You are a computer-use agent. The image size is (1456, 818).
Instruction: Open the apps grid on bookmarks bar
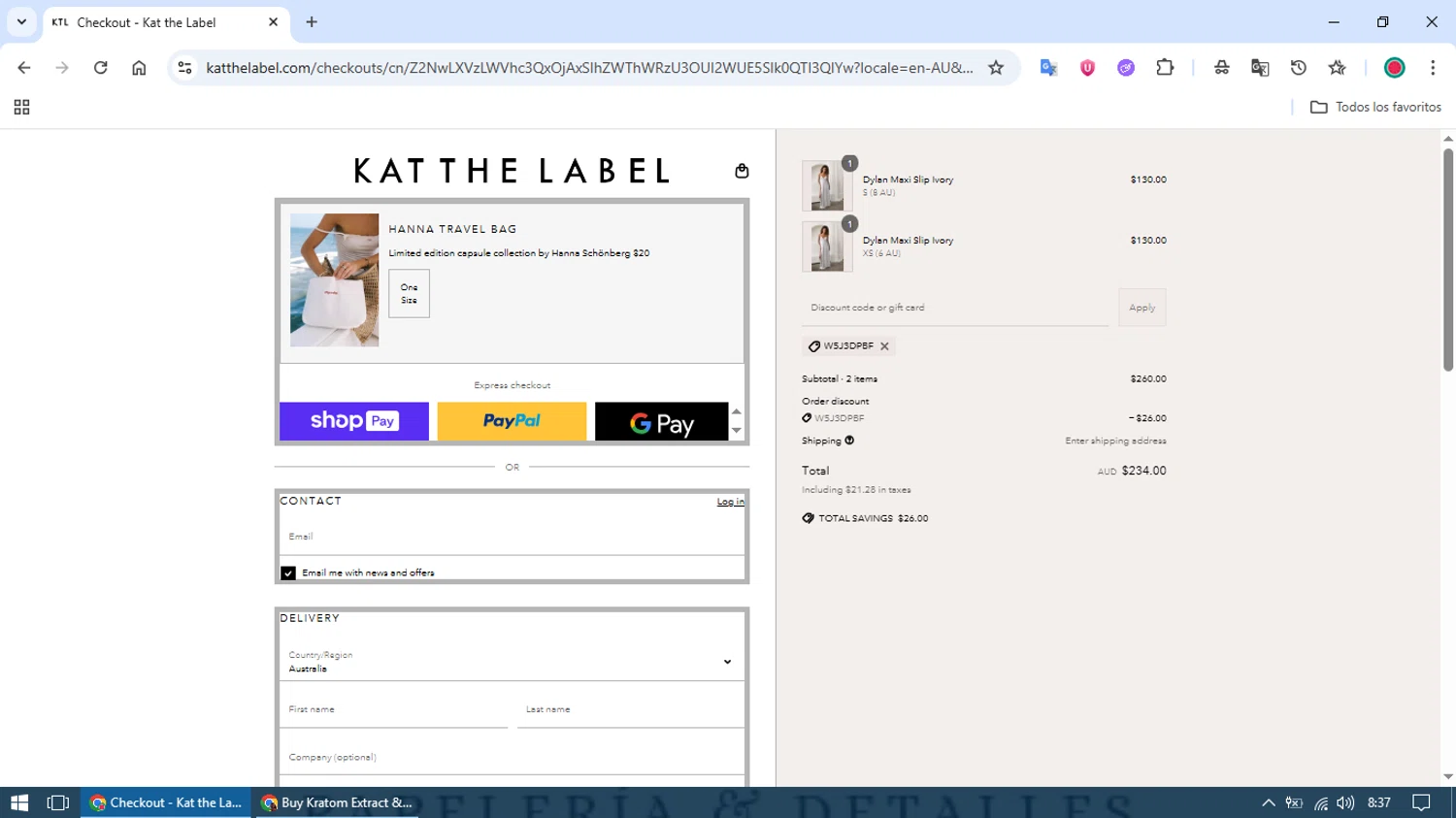(21, 108)
